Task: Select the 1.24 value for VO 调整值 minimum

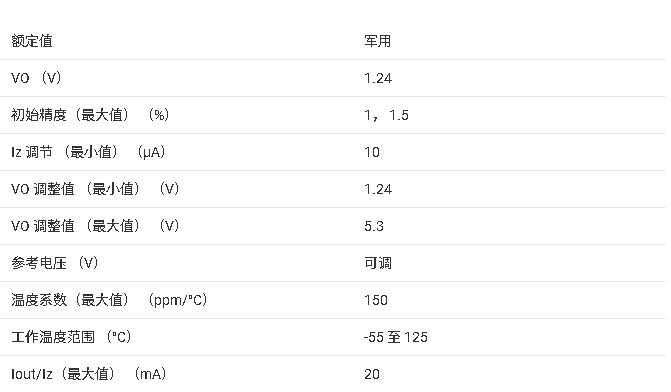Action: coord(378,189)
